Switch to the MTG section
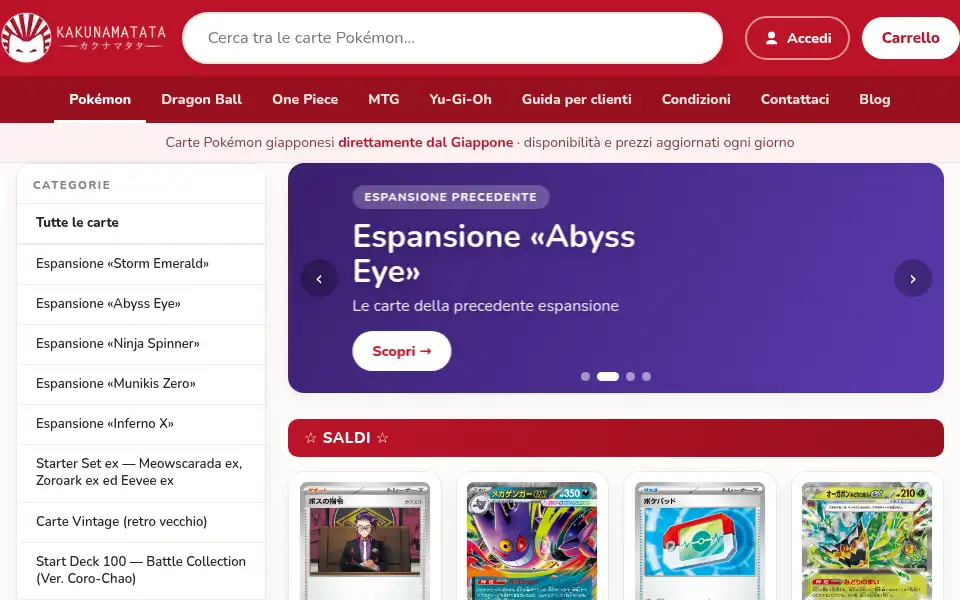The height and width of the screenshot is (600, 960). pyautogui.click(x=383, y=99)
